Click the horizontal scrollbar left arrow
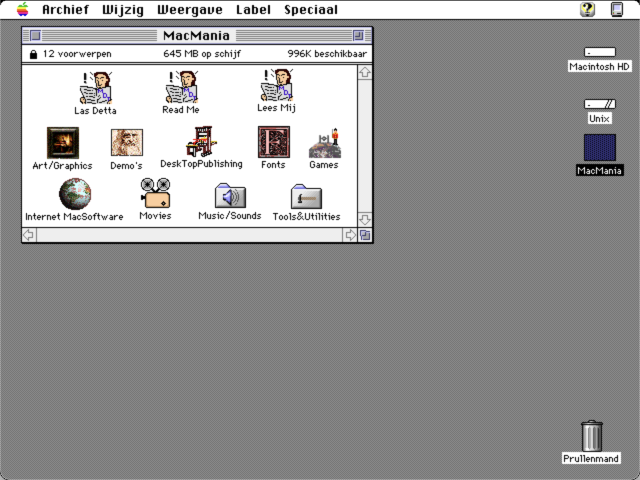The height and width of the screenshot is (480, 640). pos(29,235)
